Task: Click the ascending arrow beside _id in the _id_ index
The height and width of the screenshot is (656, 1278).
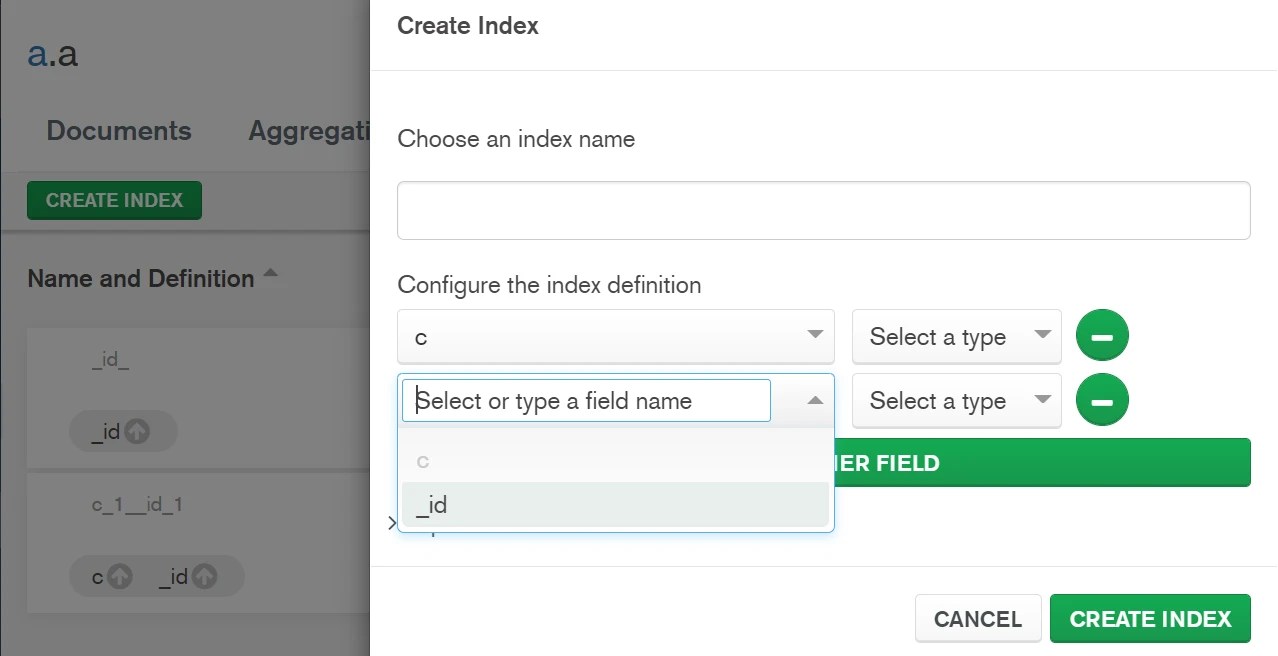Action: tap(138, 432)
